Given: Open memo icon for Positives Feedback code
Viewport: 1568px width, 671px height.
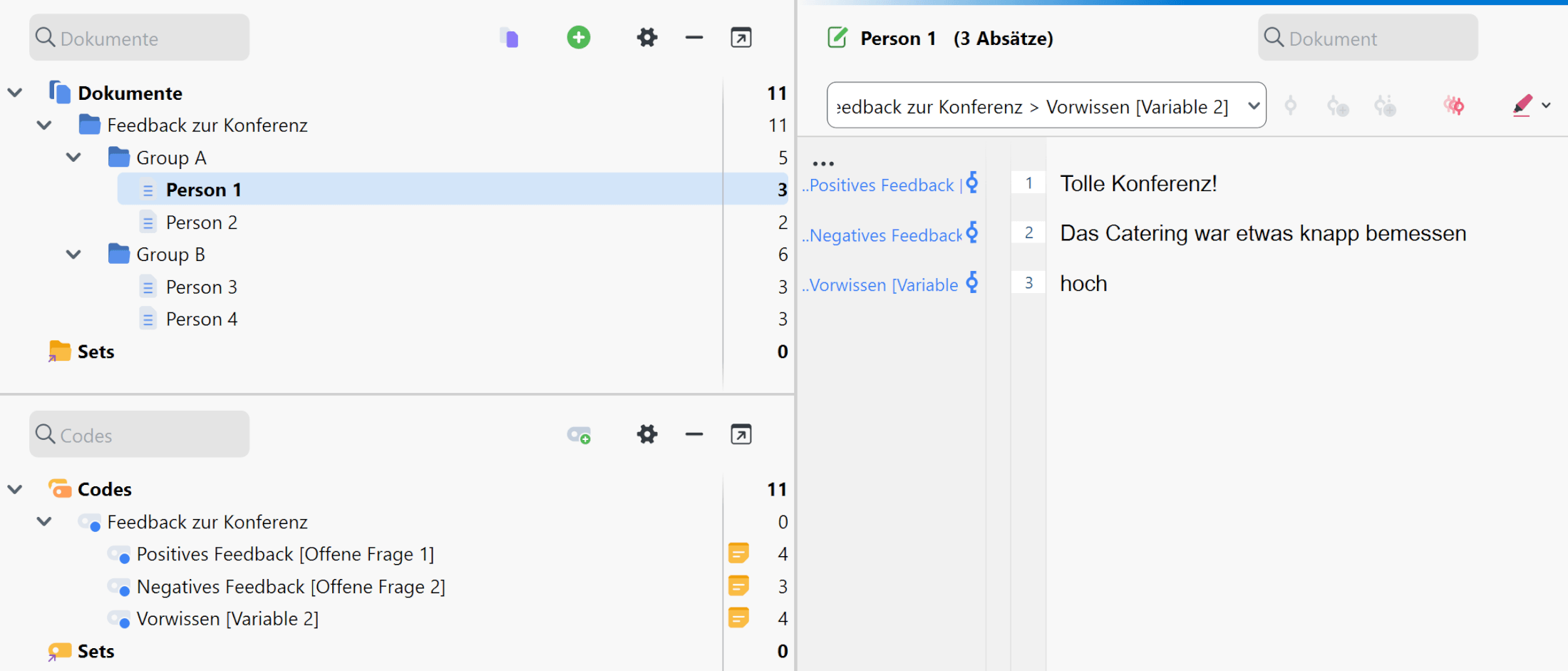Looking at the screenshot, I should tap(738, 553).
